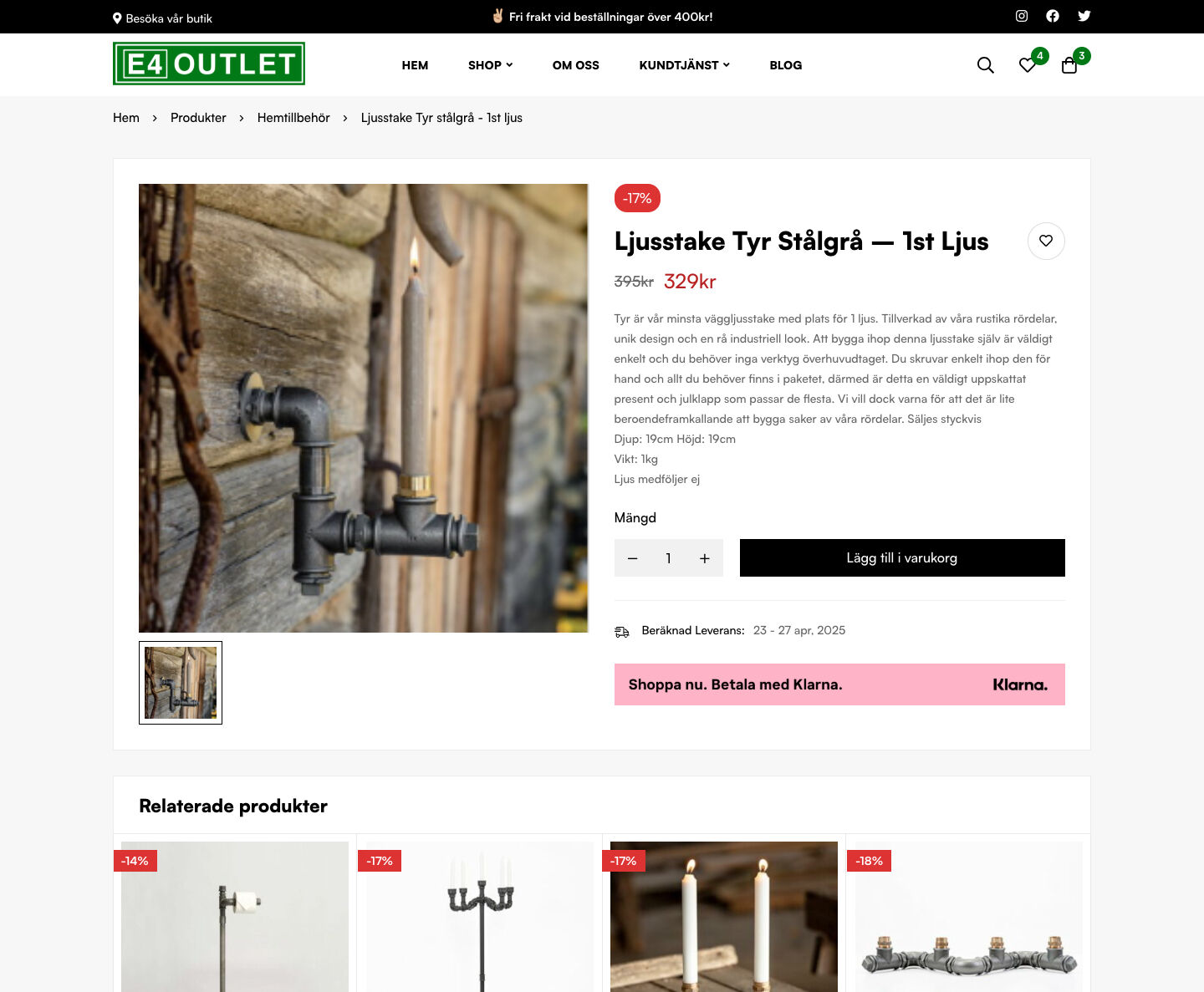Select the candle holder product thumbnail
1204x992 pixels.
click(x=181, y=683)
